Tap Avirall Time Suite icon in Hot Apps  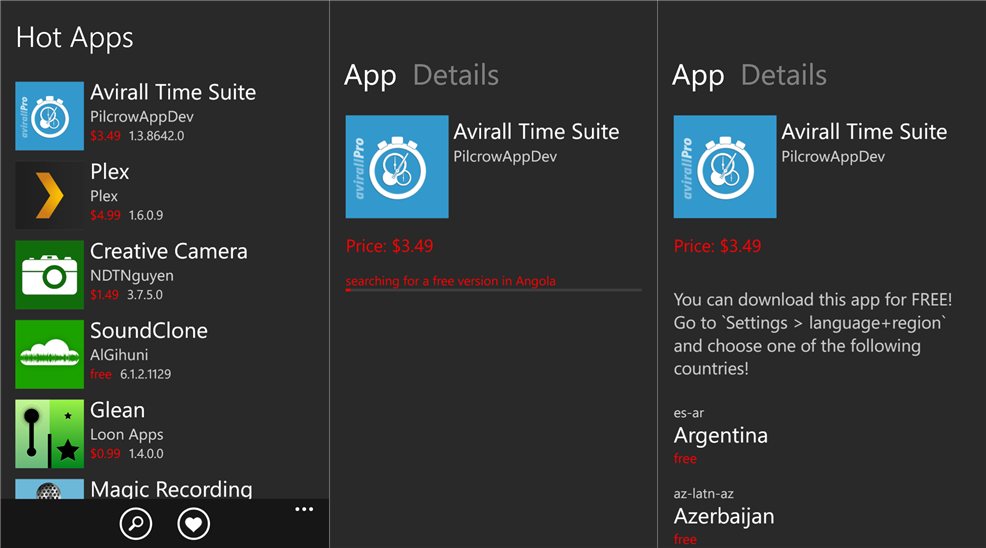click(50, 116)
